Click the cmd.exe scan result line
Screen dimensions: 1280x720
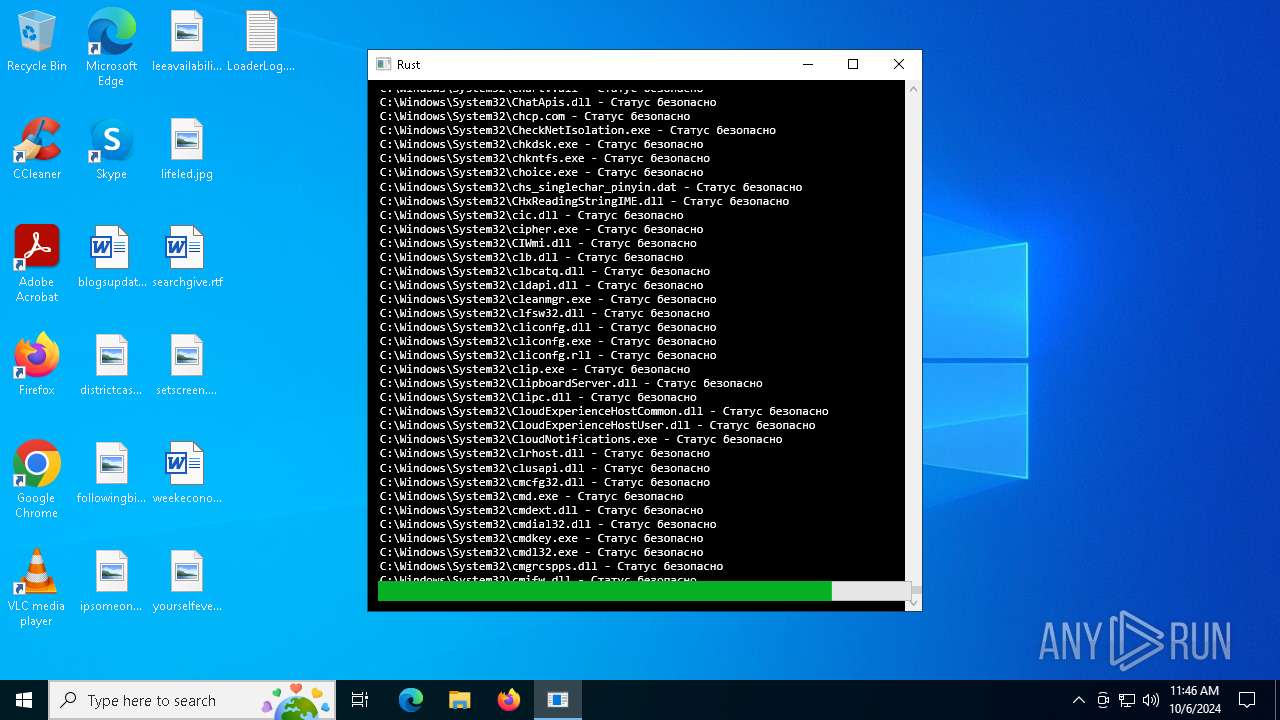pyautogui.click(x=531, y=496)
